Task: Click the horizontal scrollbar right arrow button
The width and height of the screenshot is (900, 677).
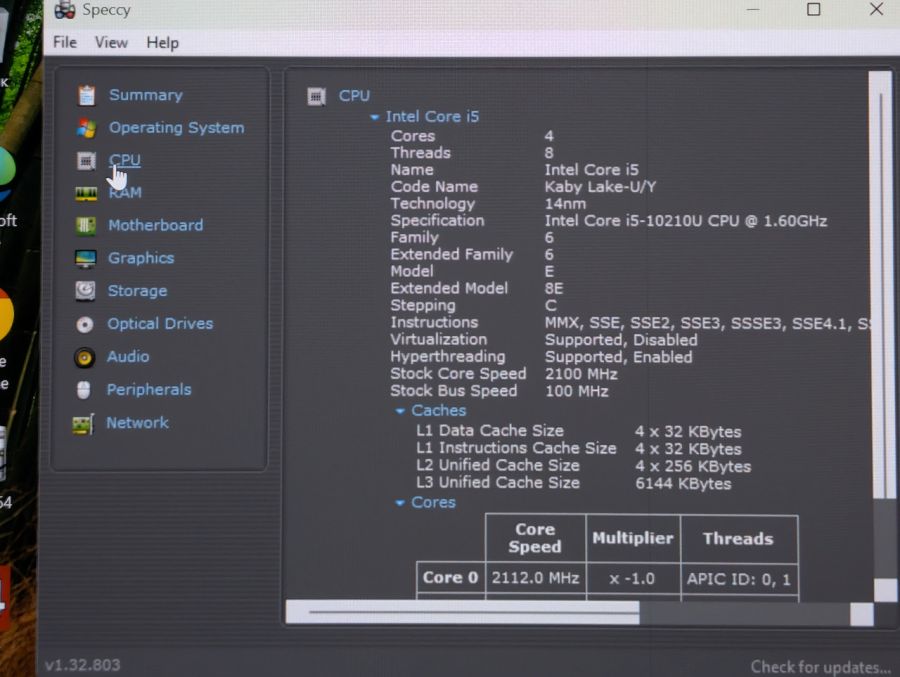Action: point(862,614)
